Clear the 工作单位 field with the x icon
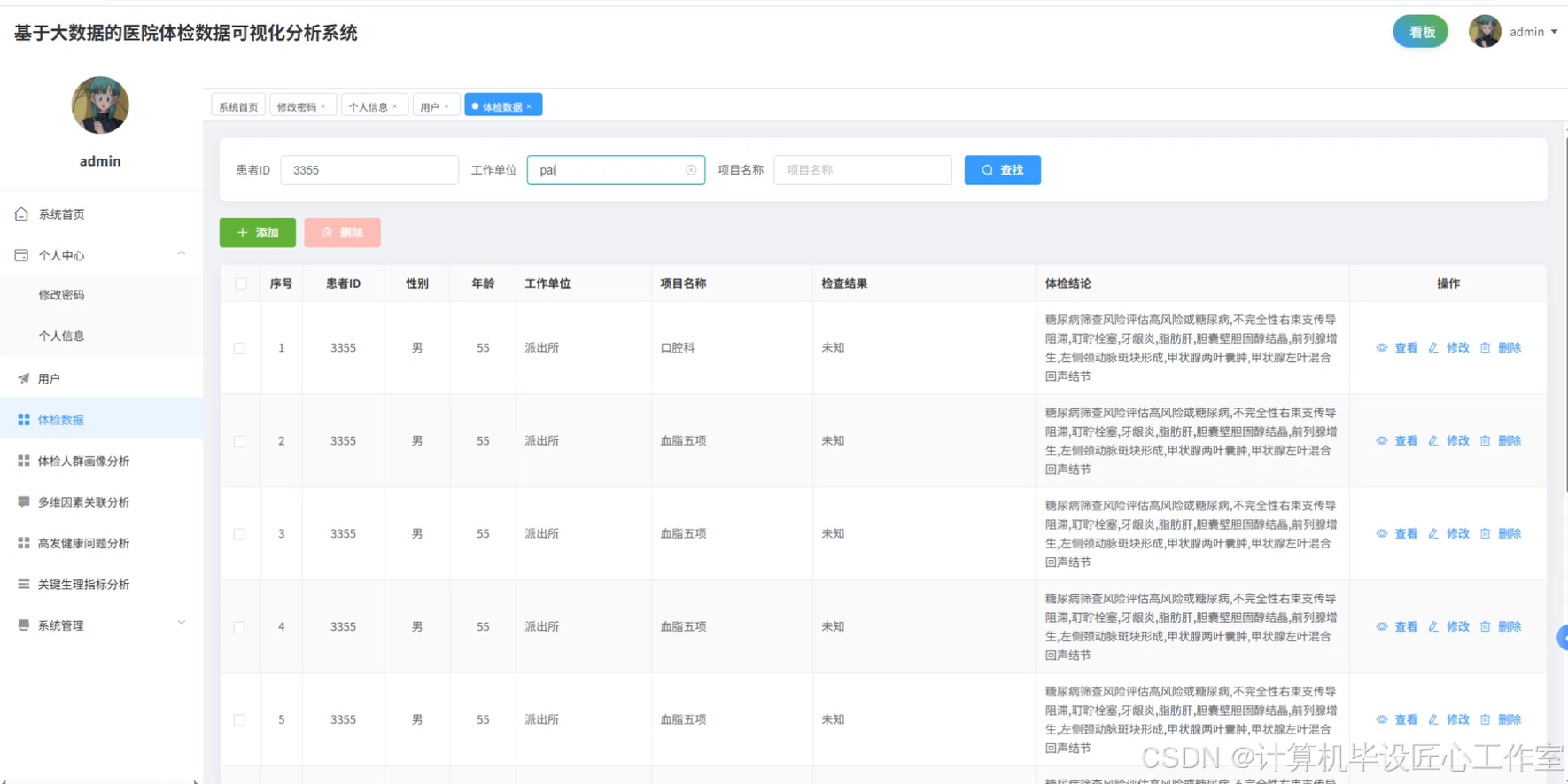 click(691, 170)
